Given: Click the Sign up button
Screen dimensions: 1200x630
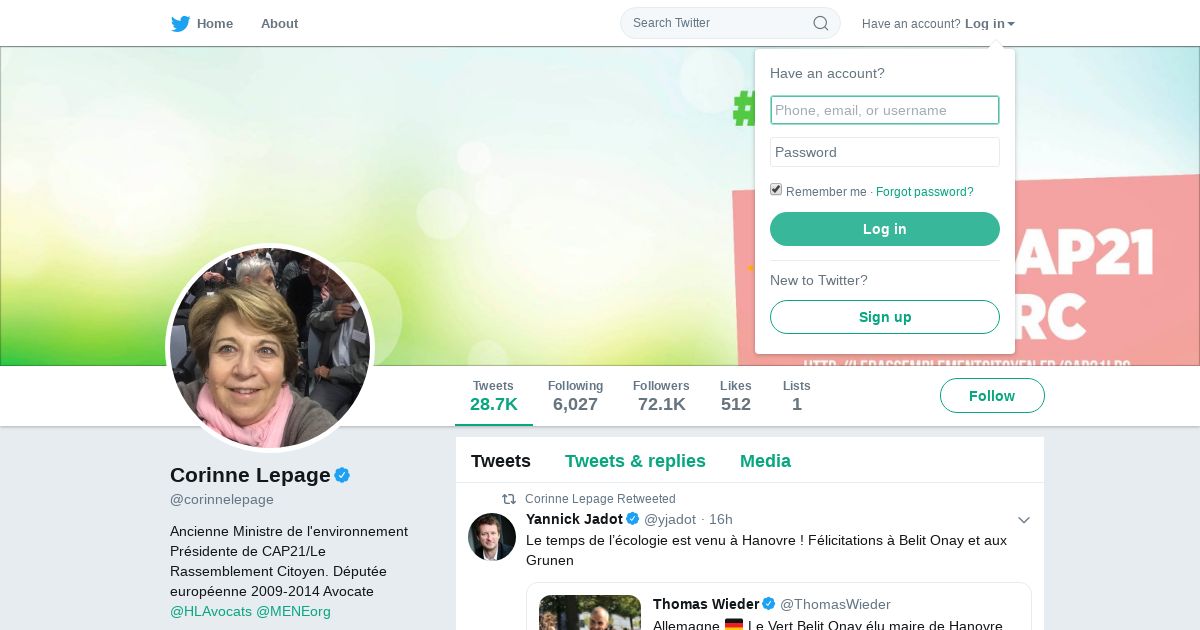Looking at the screenshot, I should click(x=885, y=317).
